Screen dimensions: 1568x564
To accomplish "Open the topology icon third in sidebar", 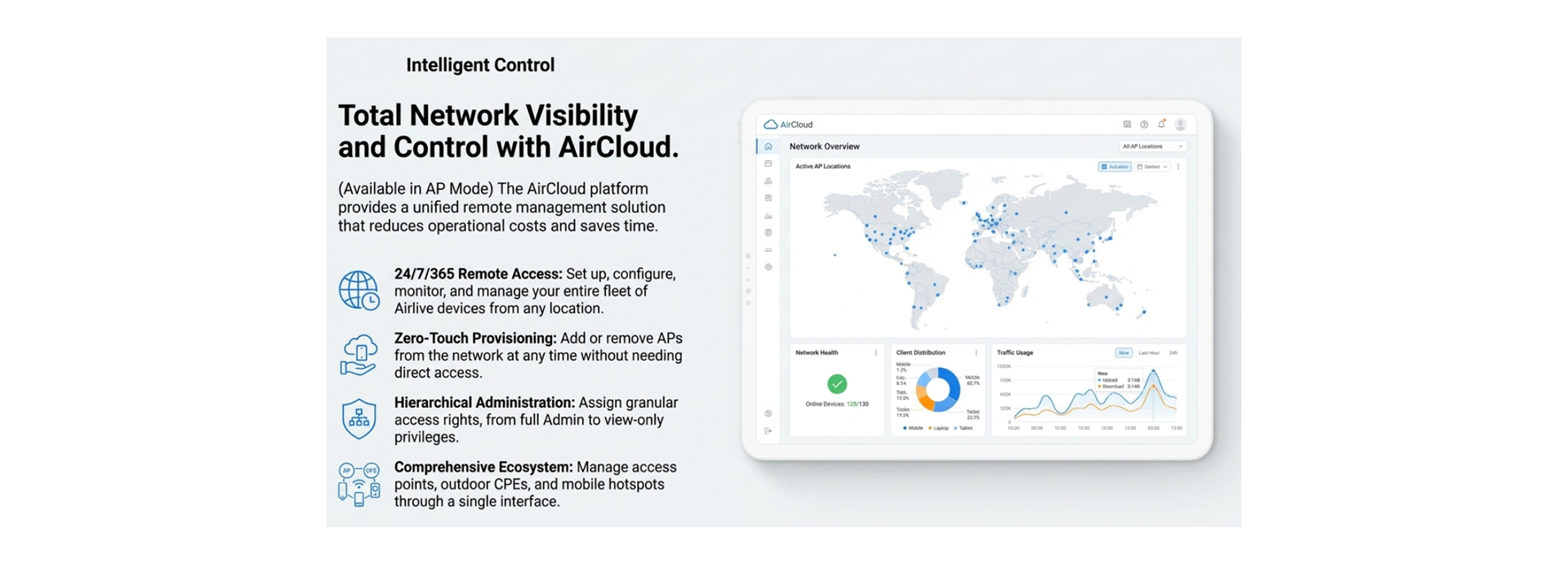I will (x=768, y=181).
